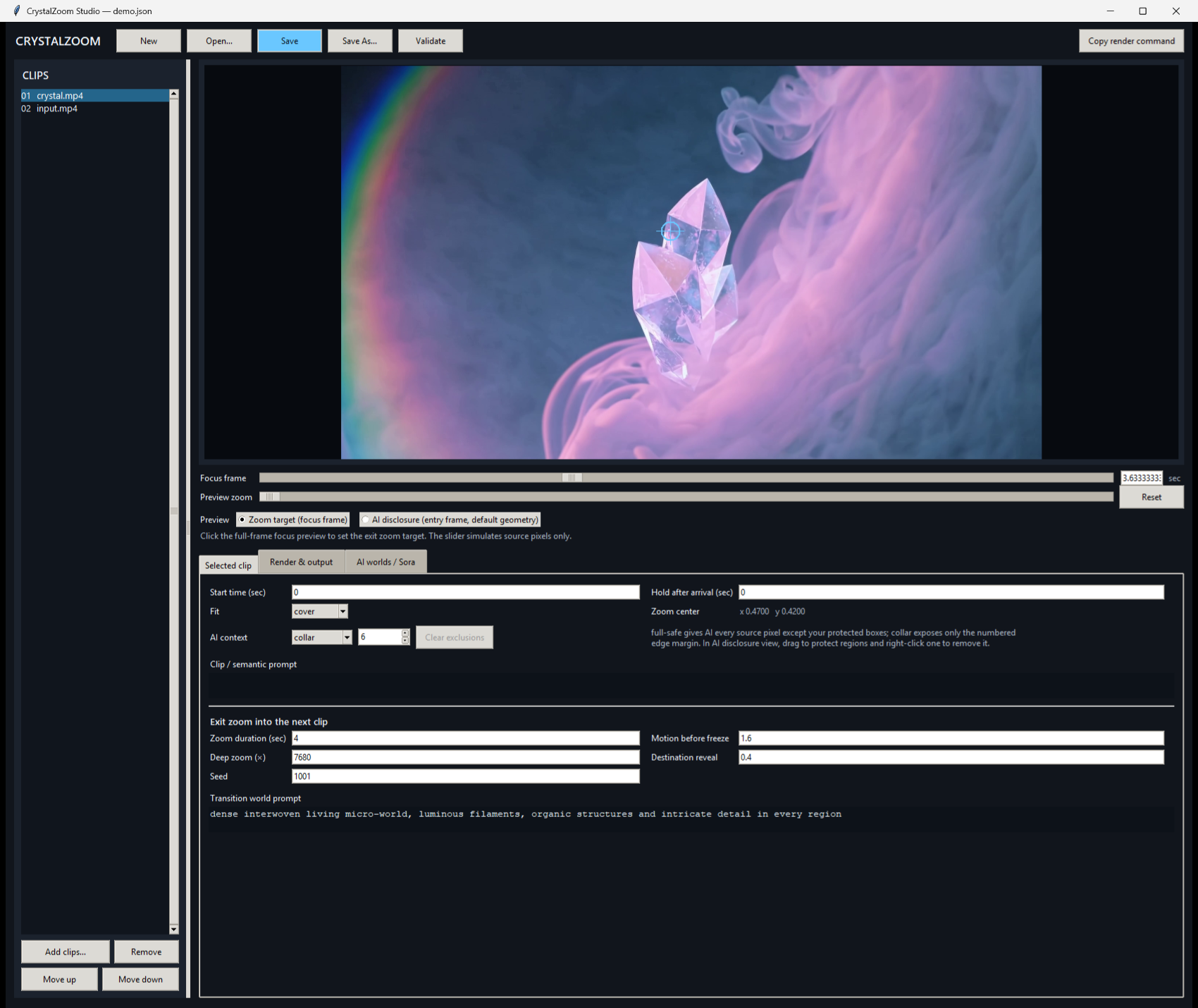
Task: Select clip 02 input.mp4
Action: [95, 109]
